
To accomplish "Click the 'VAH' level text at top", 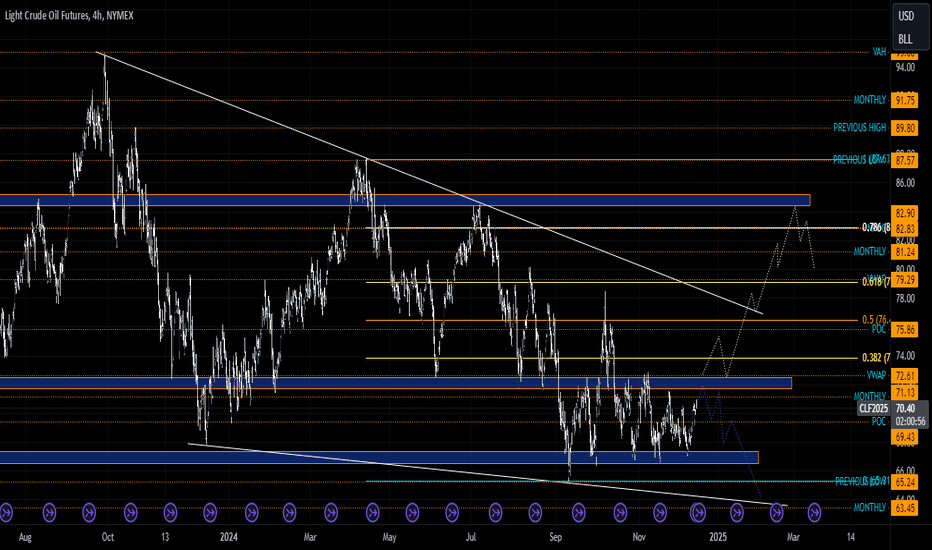I will click(879, 52).
